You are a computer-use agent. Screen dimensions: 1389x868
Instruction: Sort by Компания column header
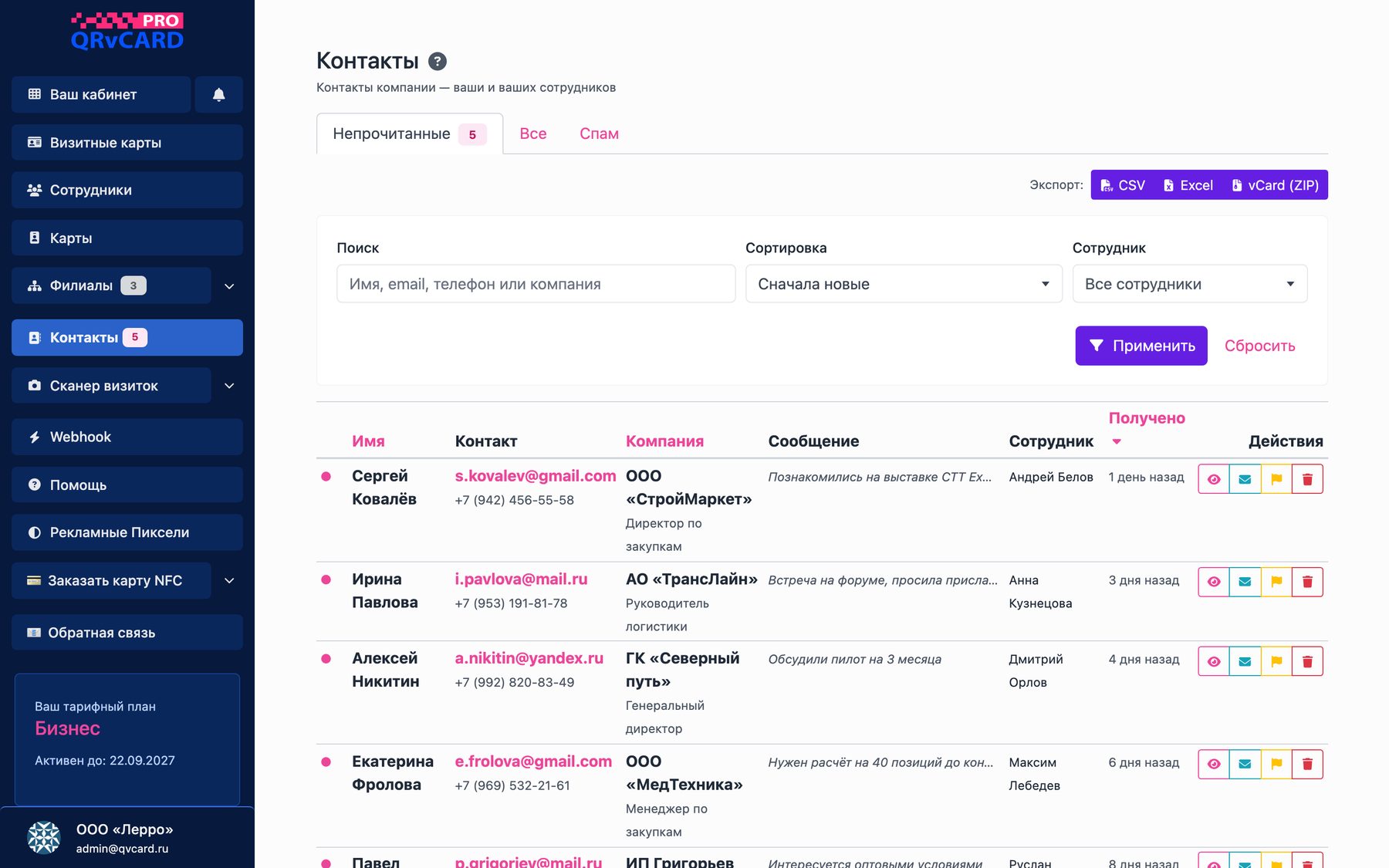point(664,441)
